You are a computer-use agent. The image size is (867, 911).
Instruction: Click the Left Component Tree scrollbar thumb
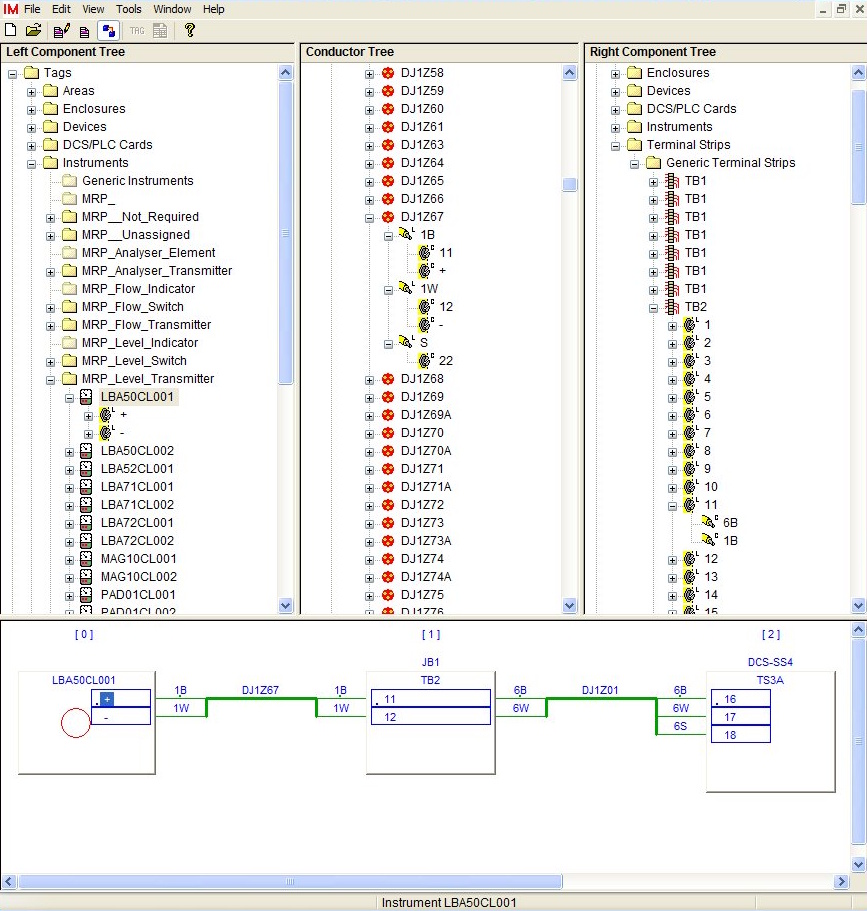tap(285, 233)
